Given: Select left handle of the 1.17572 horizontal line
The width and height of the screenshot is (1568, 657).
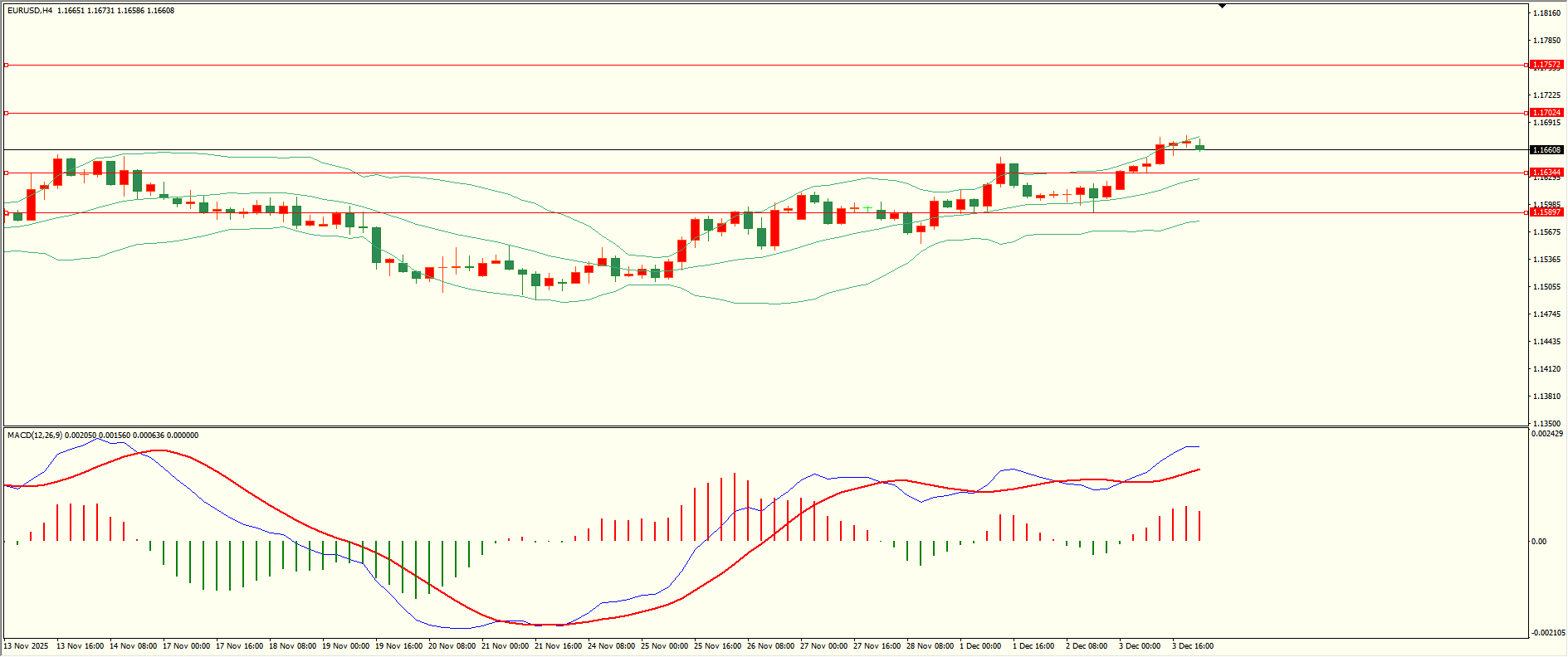Looking at the screenshot, I should (7, 65).
